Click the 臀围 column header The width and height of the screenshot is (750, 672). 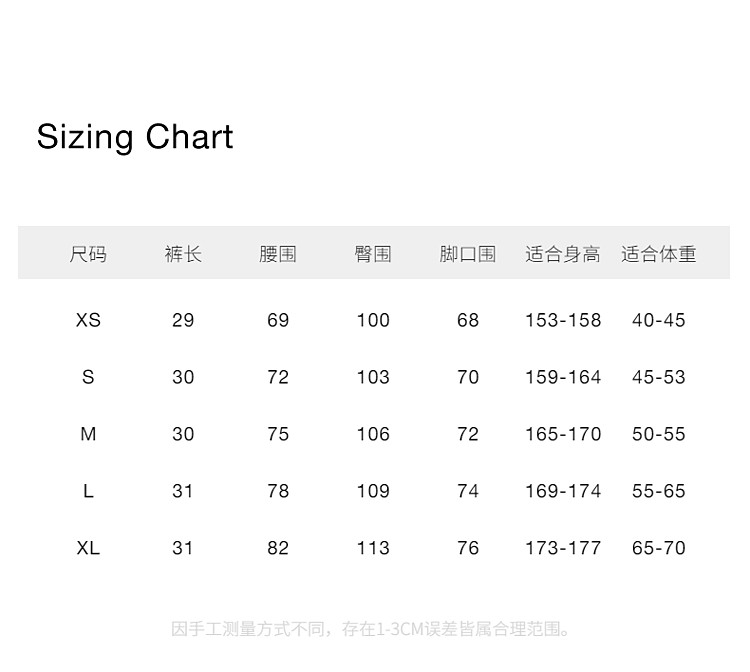373,254
